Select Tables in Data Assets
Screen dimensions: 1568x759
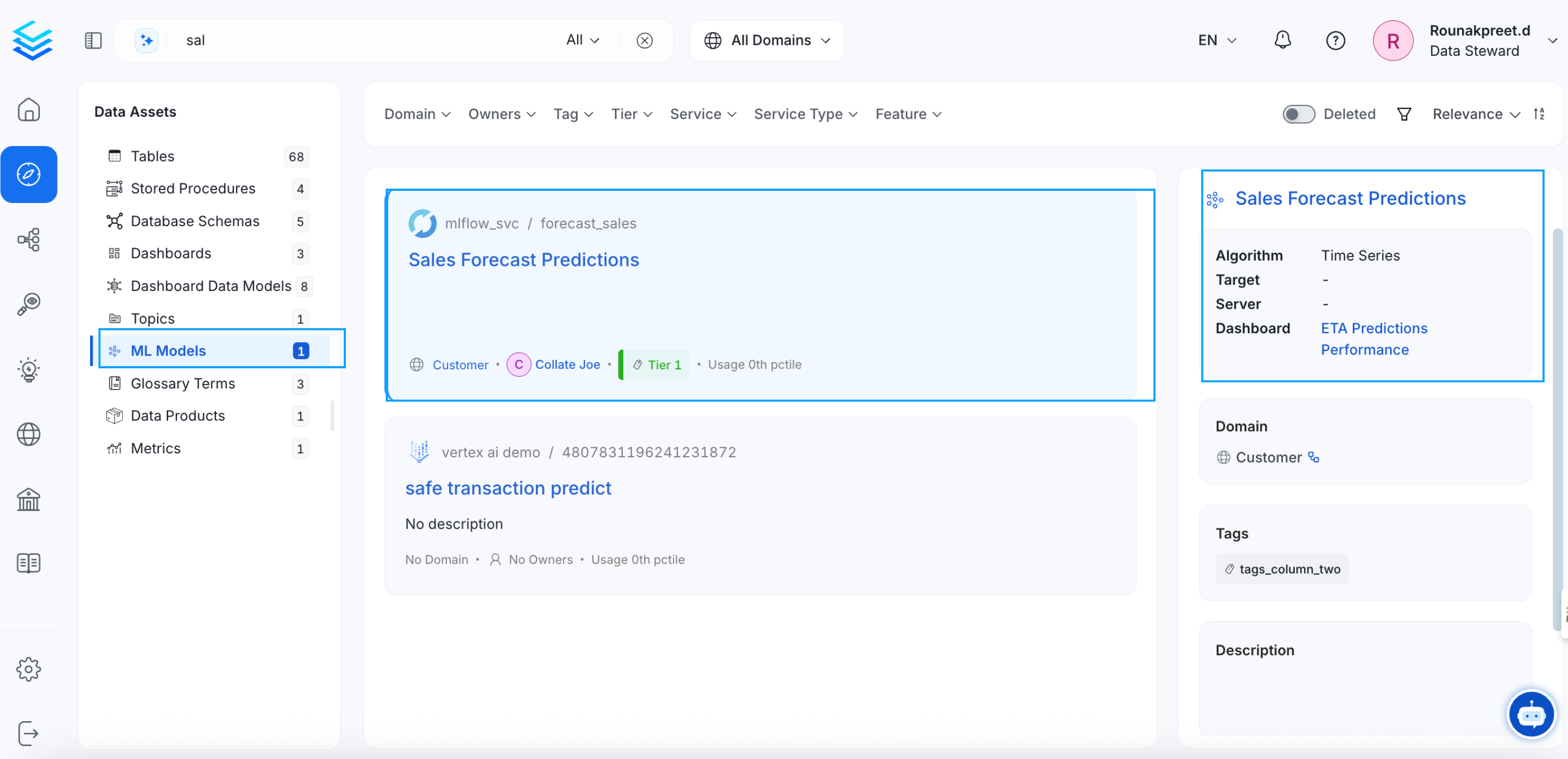(152, 156)
